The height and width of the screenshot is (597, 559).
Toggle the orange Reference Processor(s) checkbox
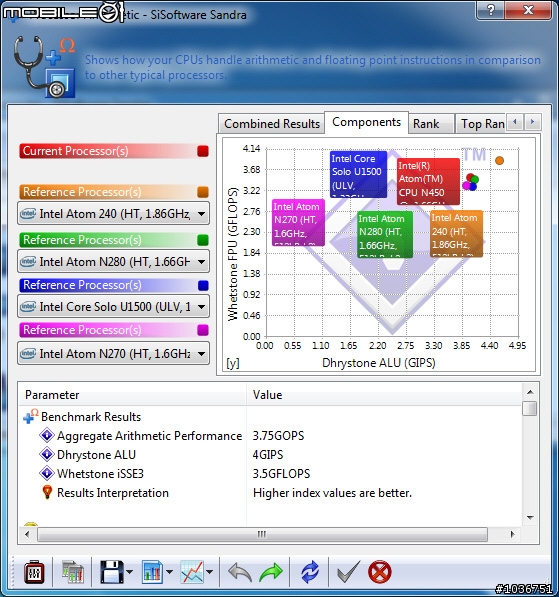(x=203, y=192)
